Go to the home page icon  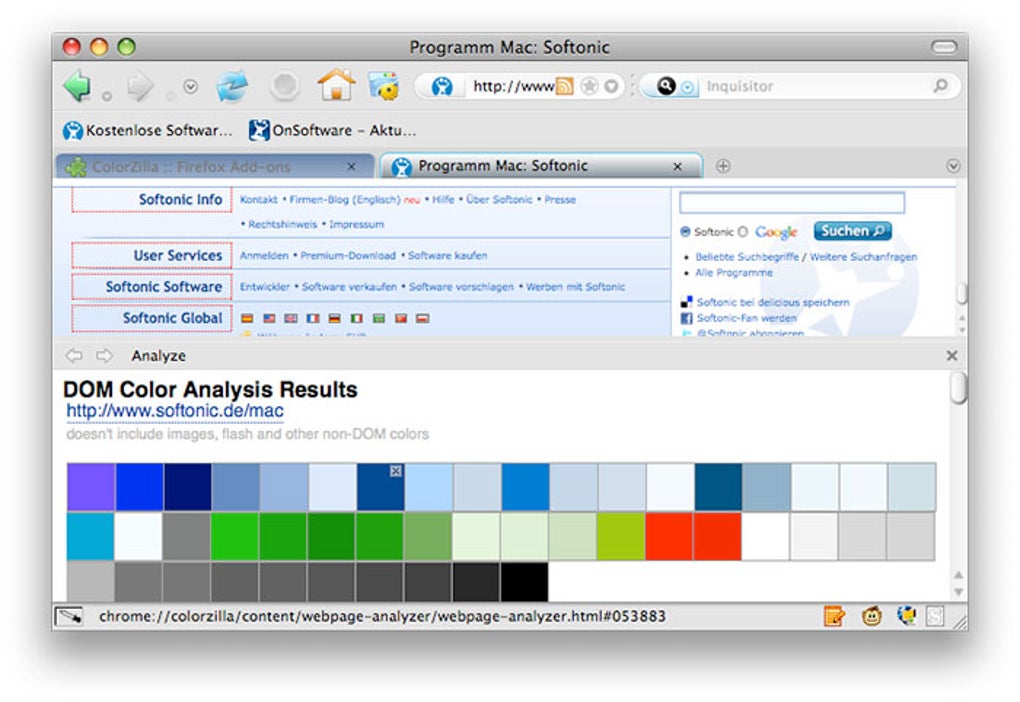coord(336,85)
